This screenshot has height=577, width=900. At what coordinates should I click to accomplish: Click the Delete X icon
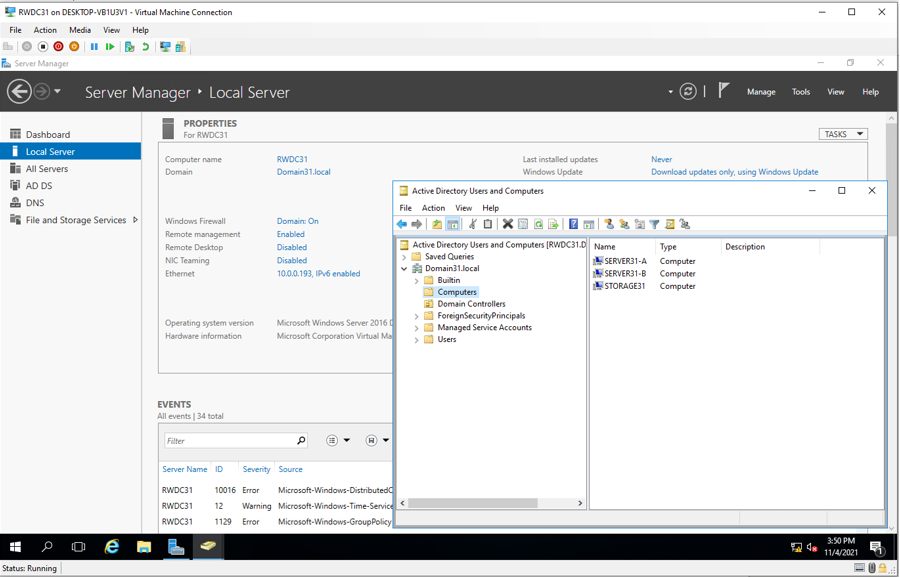[507, 224]
